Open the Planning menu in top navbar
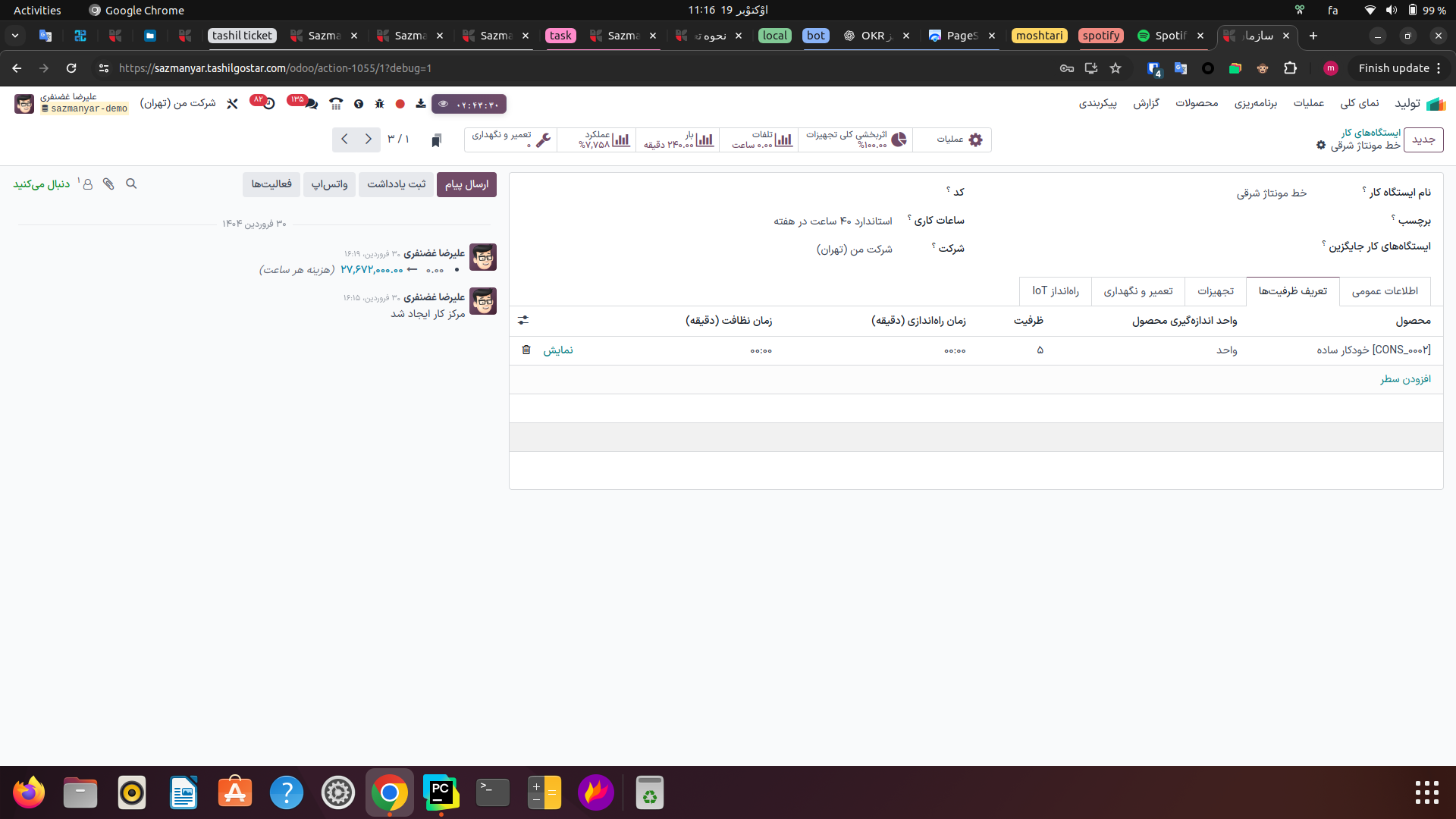The height and width of the screenshot is (819, 1456). [1255, 104]
